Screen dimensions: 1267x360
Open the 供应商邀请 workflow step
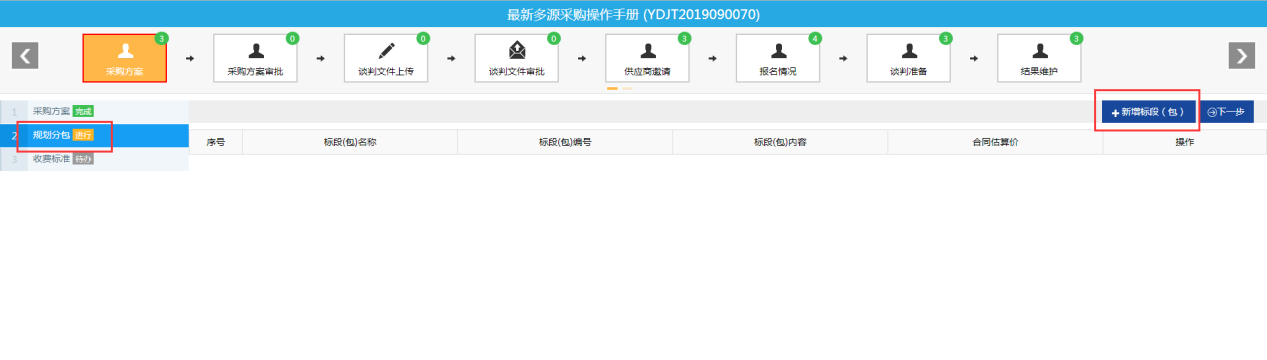click(647, 58)
